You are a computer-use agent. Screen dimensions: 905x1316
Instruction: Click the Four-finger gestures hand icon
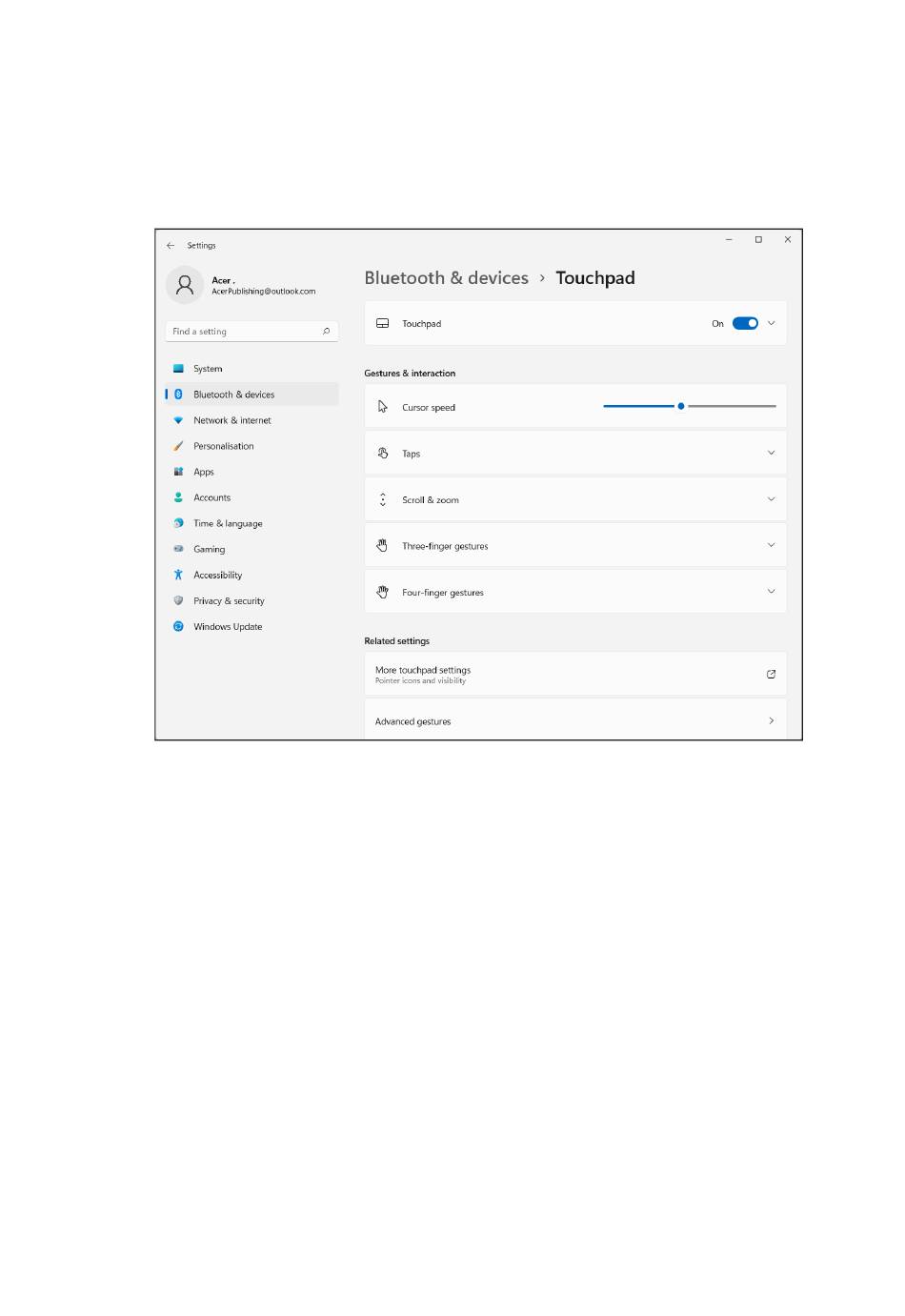[382, 592]
